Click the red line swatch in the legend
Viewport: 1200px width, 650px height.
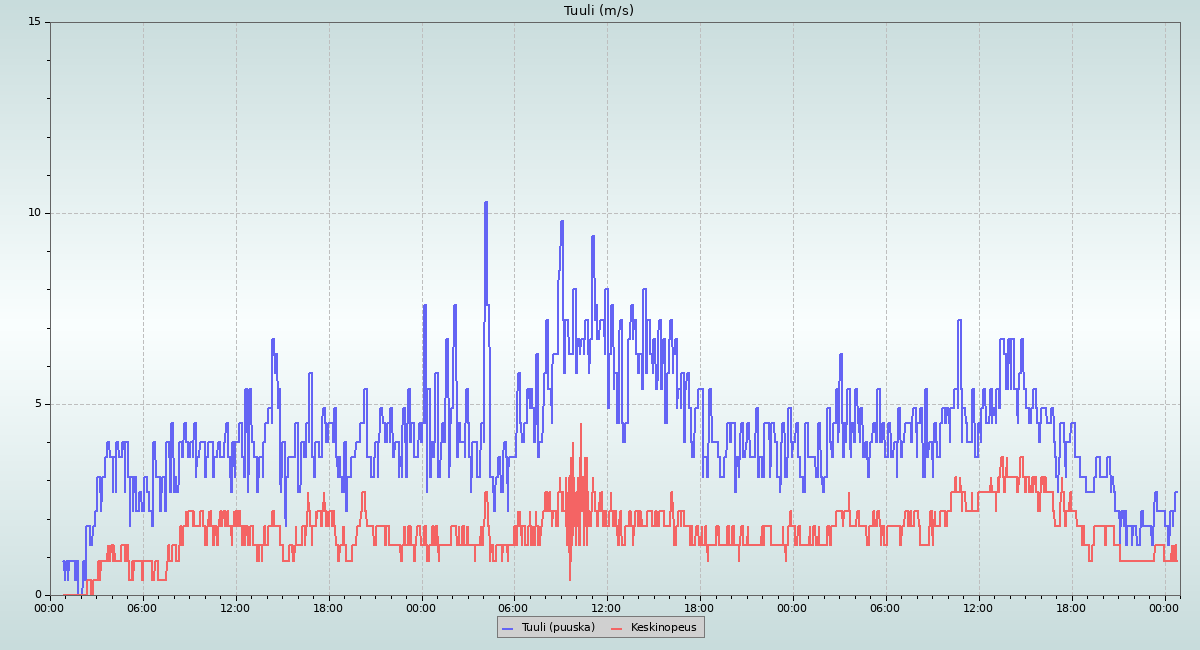tap(616, 628)
